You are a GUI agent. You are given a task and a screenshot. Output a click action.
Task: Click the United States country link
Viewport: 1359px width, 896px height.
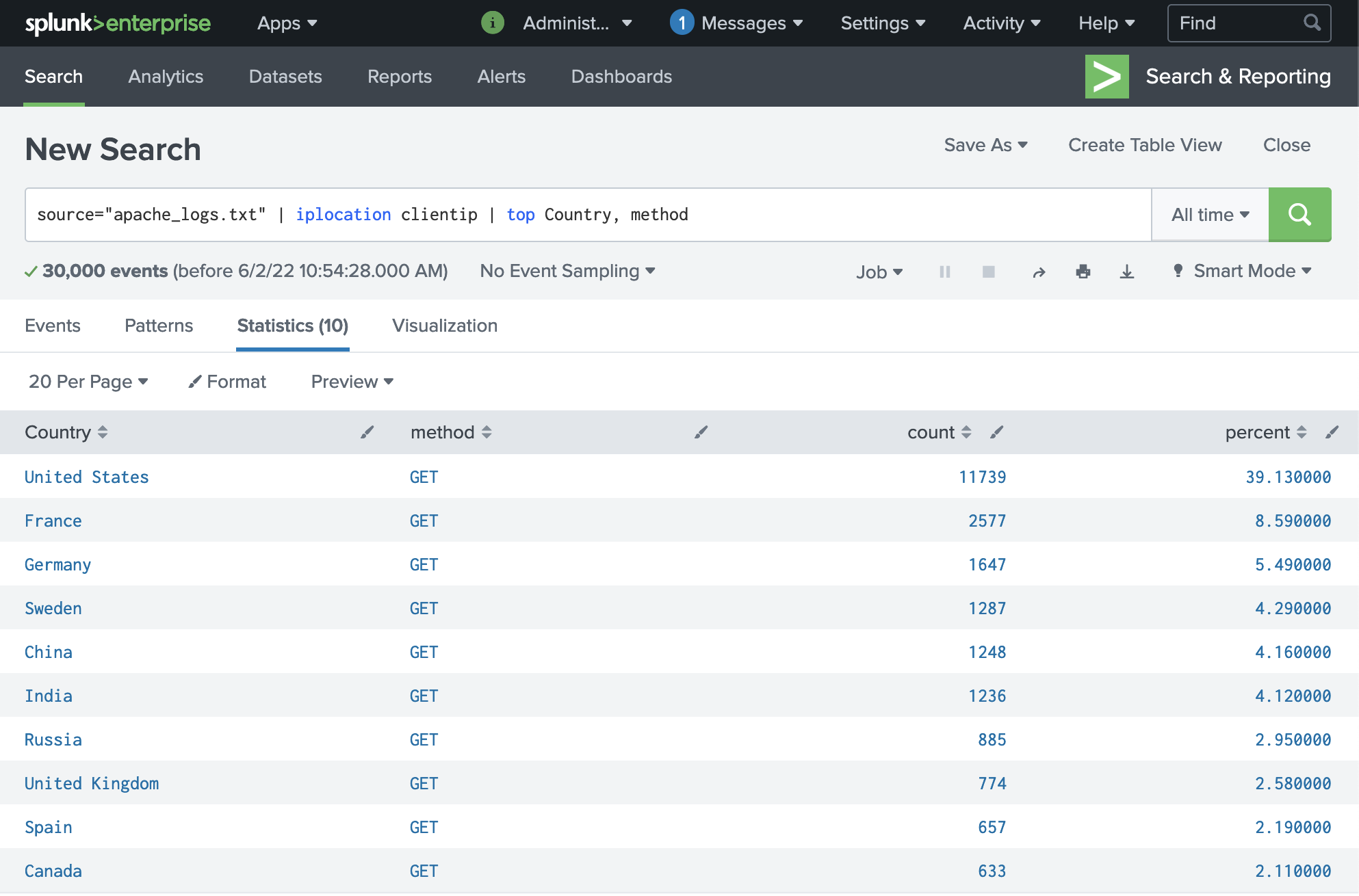[x=86, y=477]
